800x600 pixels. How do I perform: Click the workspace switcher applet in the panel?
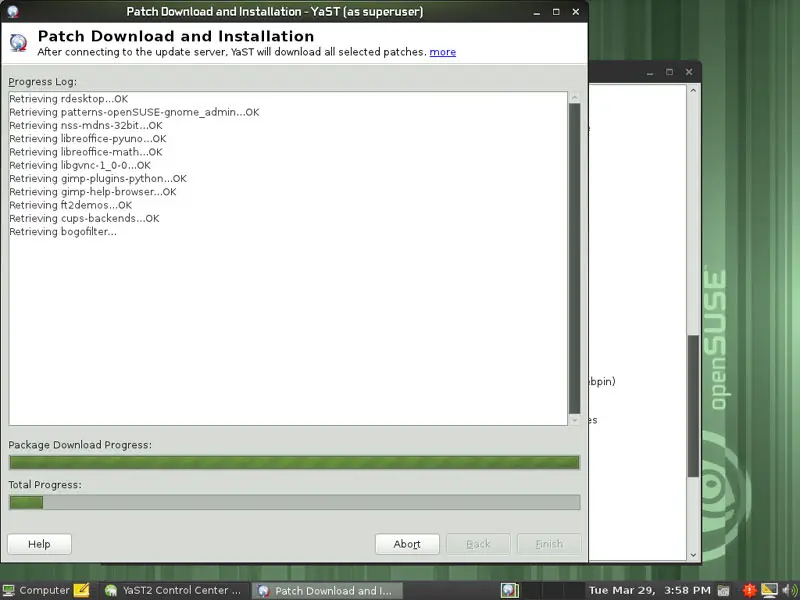tap(542, 590)
